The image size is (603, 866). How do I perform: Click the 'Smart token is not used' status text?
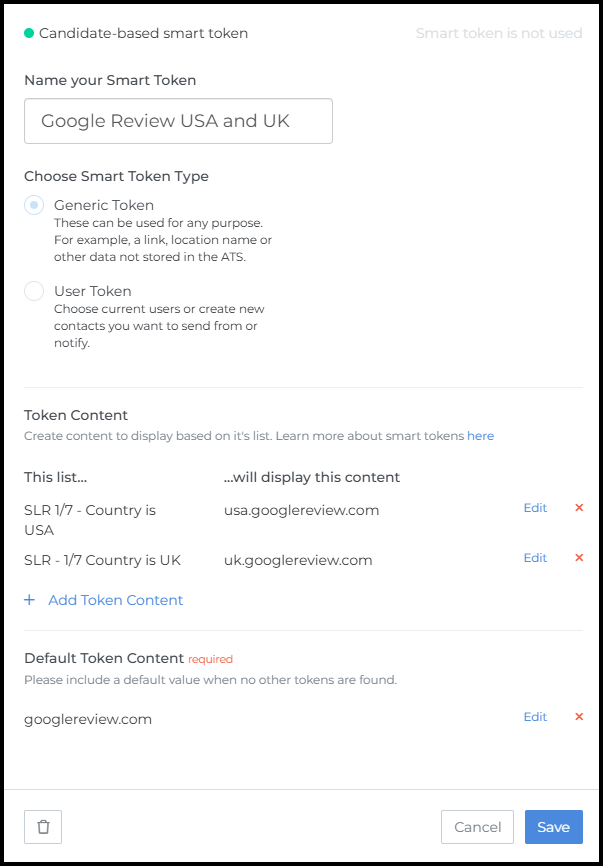tap(499, 33)
